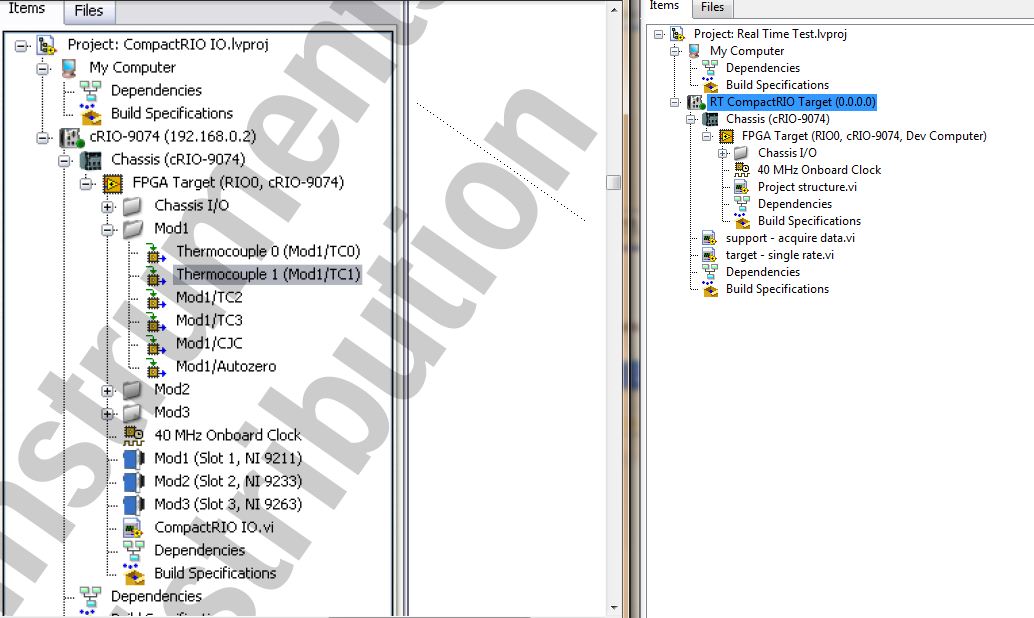Expand Chassis I/O in CompactRIO IO project

pyautogui.click(x=107, y=207)
